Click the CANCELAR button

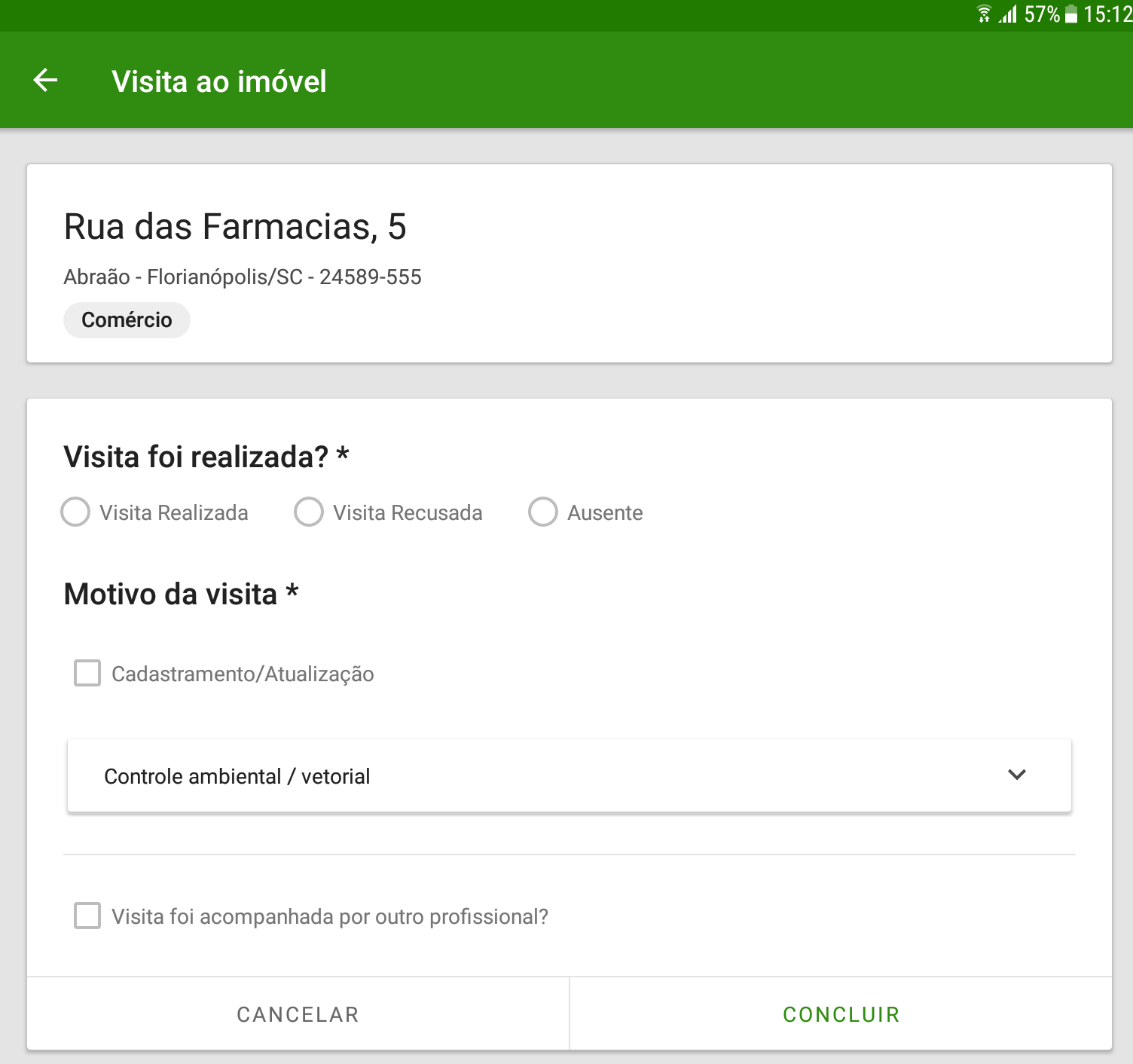click(298, 1014)
